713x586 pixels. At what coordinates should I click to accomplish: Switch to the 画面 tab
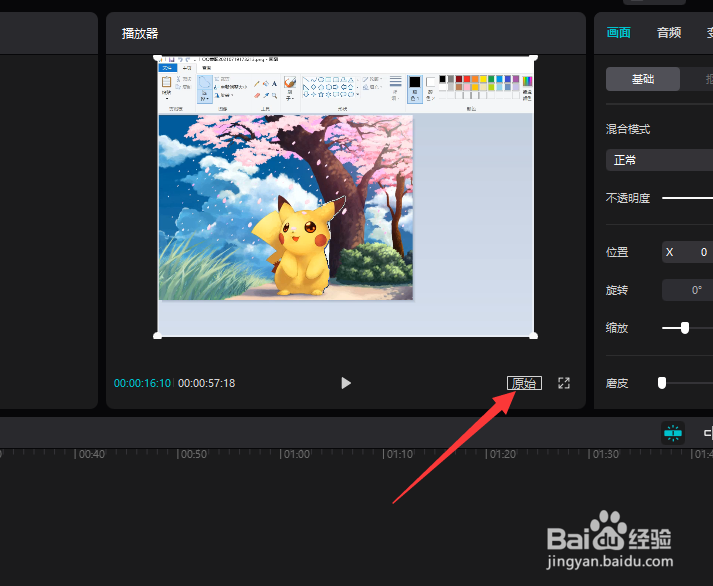tap(618, 33)
